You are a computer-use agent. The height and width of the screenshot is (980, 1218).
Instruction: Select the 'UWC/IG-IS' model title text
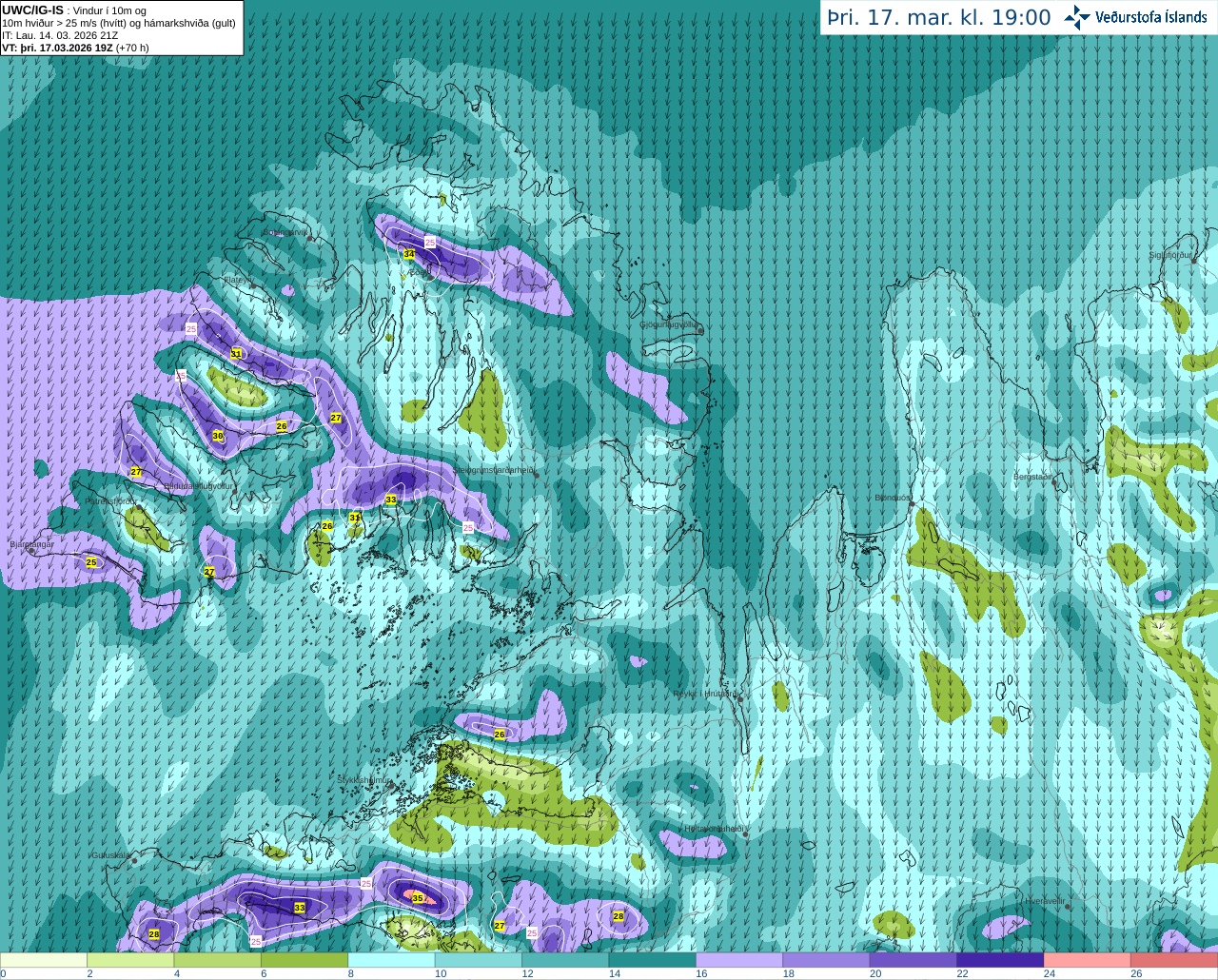(x=32, y=10)
